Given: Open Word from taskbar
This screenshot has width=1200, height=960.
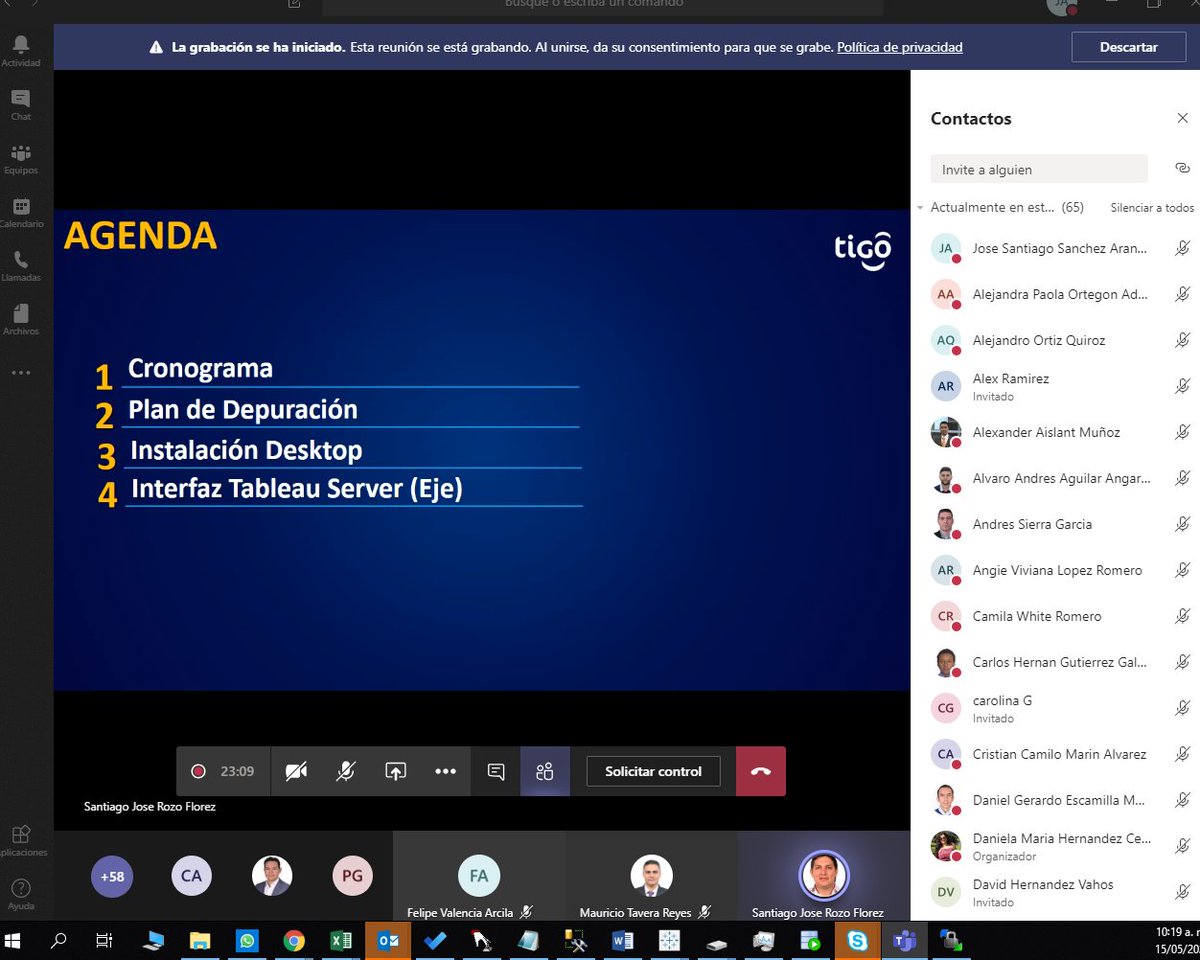Looking at the screenshot, I should [622, 940].
